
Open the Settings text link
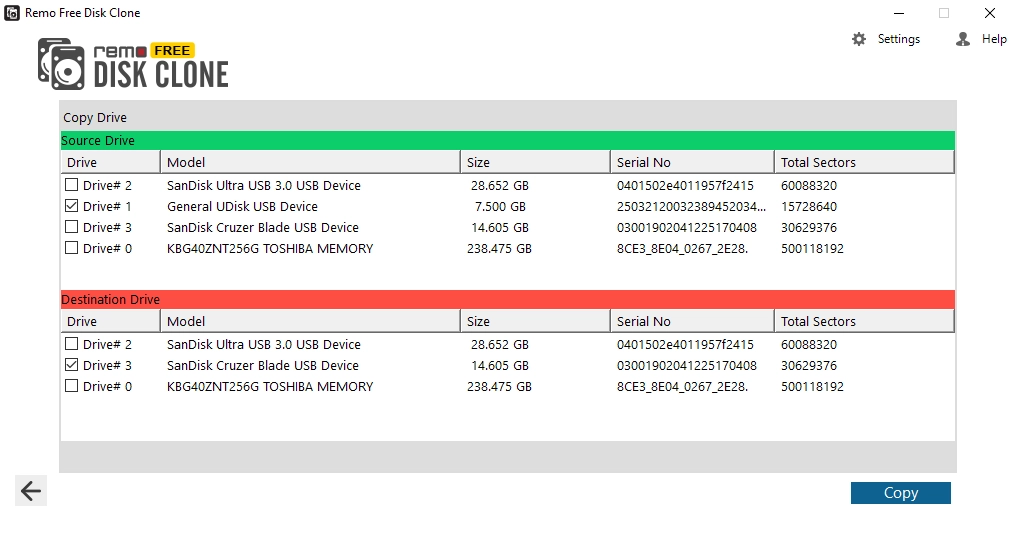[898, 39]
